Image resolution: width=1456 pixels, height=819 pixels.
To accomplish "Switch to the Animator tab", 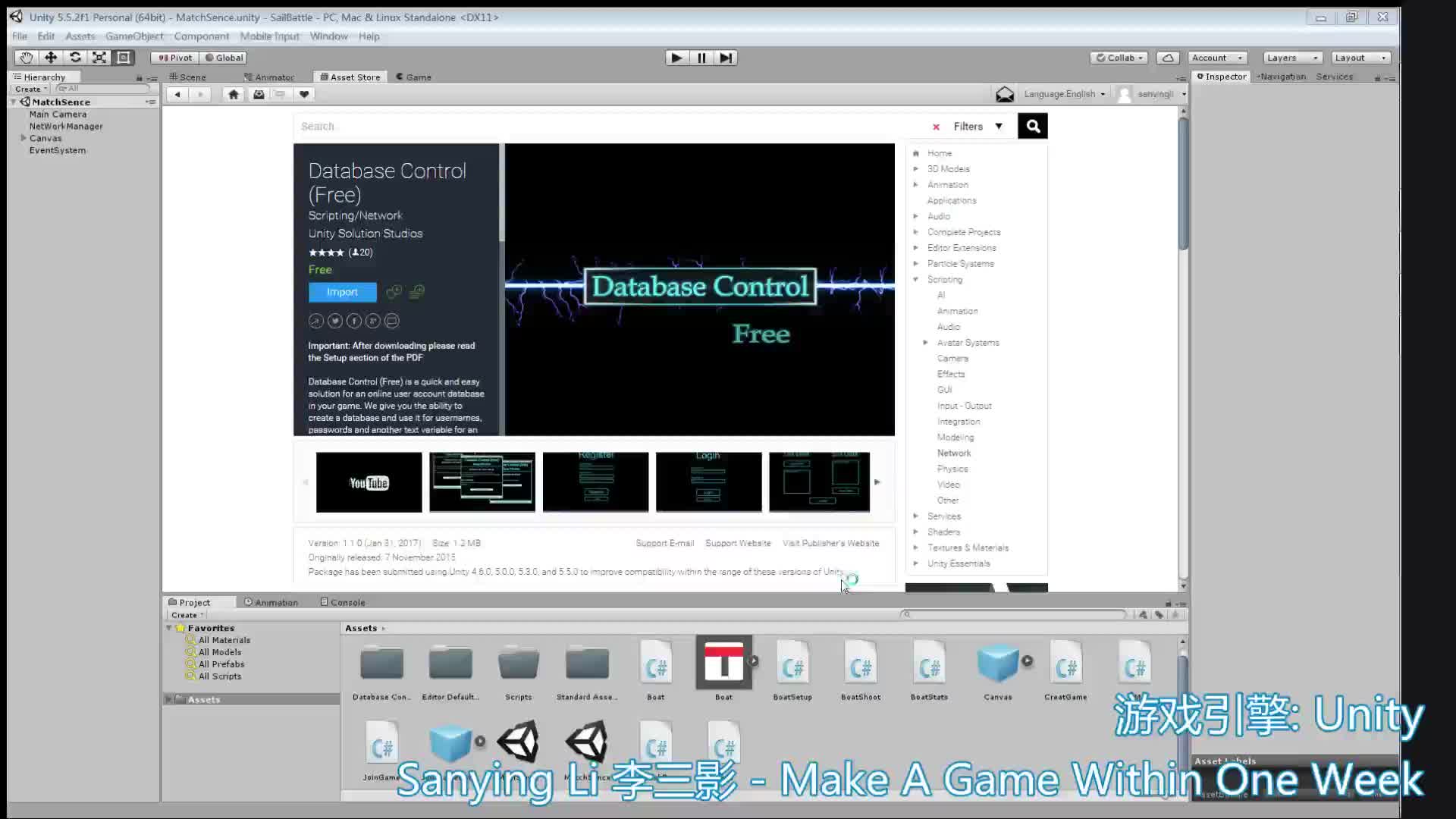I will (269, 77).
